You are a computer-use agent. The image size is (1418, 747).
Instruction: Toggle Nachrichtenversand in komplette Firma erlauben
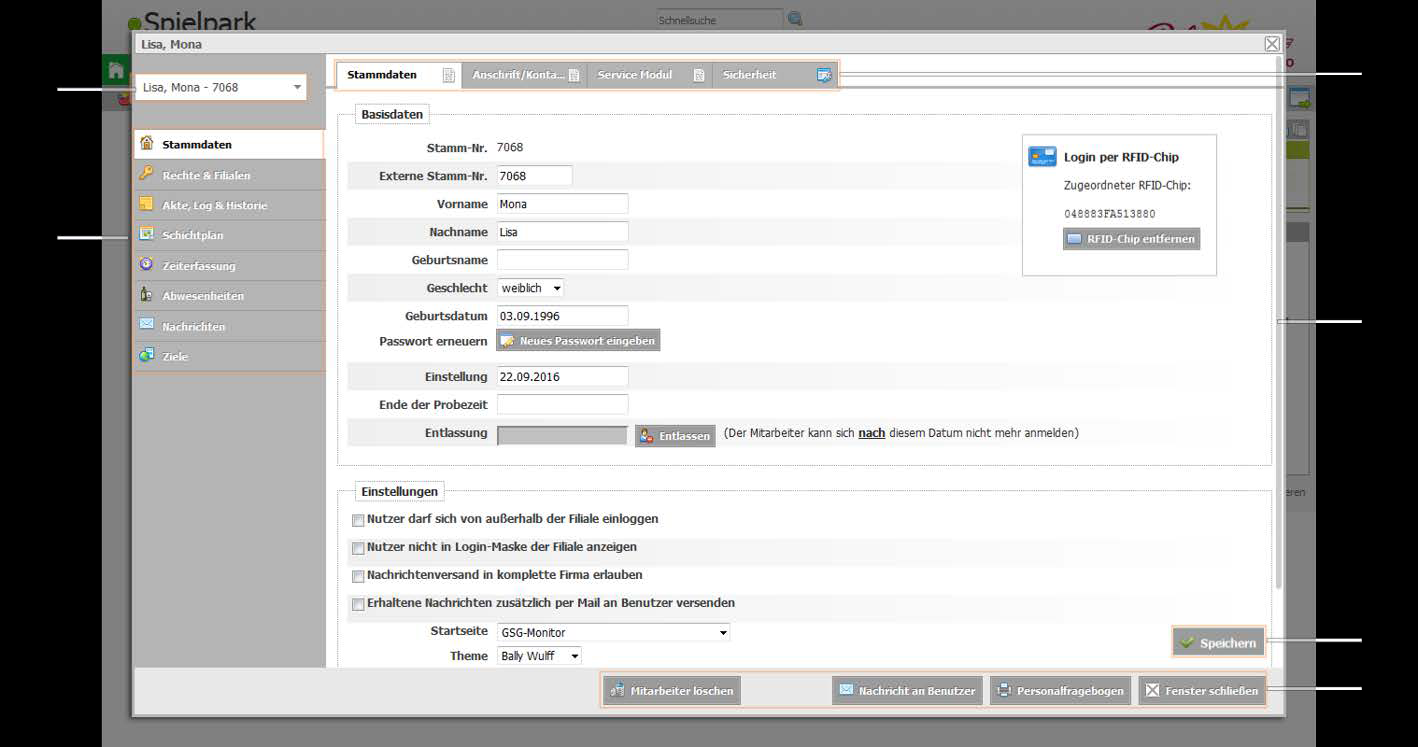[x=358, y=576]
